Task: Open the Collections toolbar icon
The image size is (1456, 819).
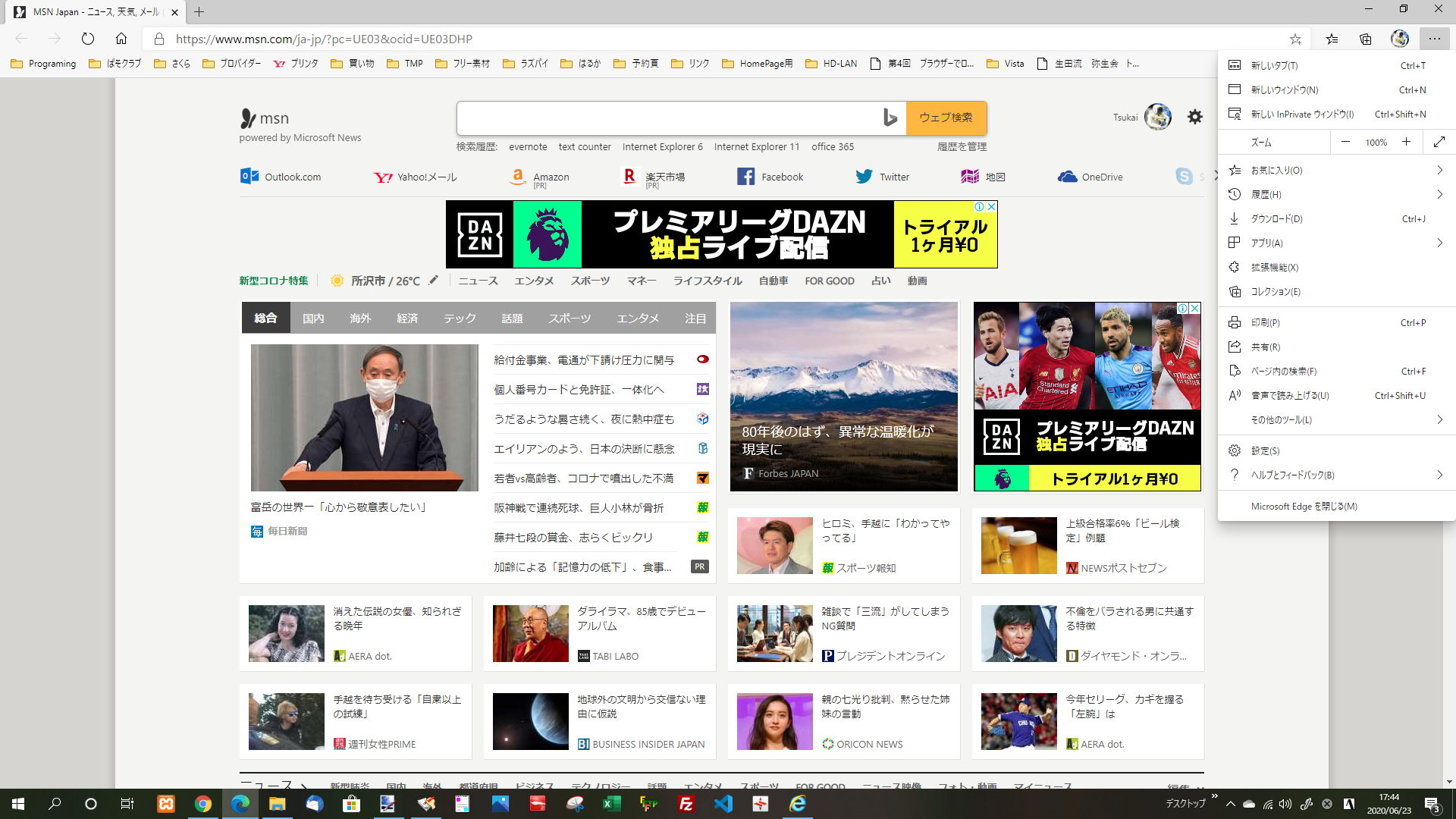Action: coord(1366,39)
